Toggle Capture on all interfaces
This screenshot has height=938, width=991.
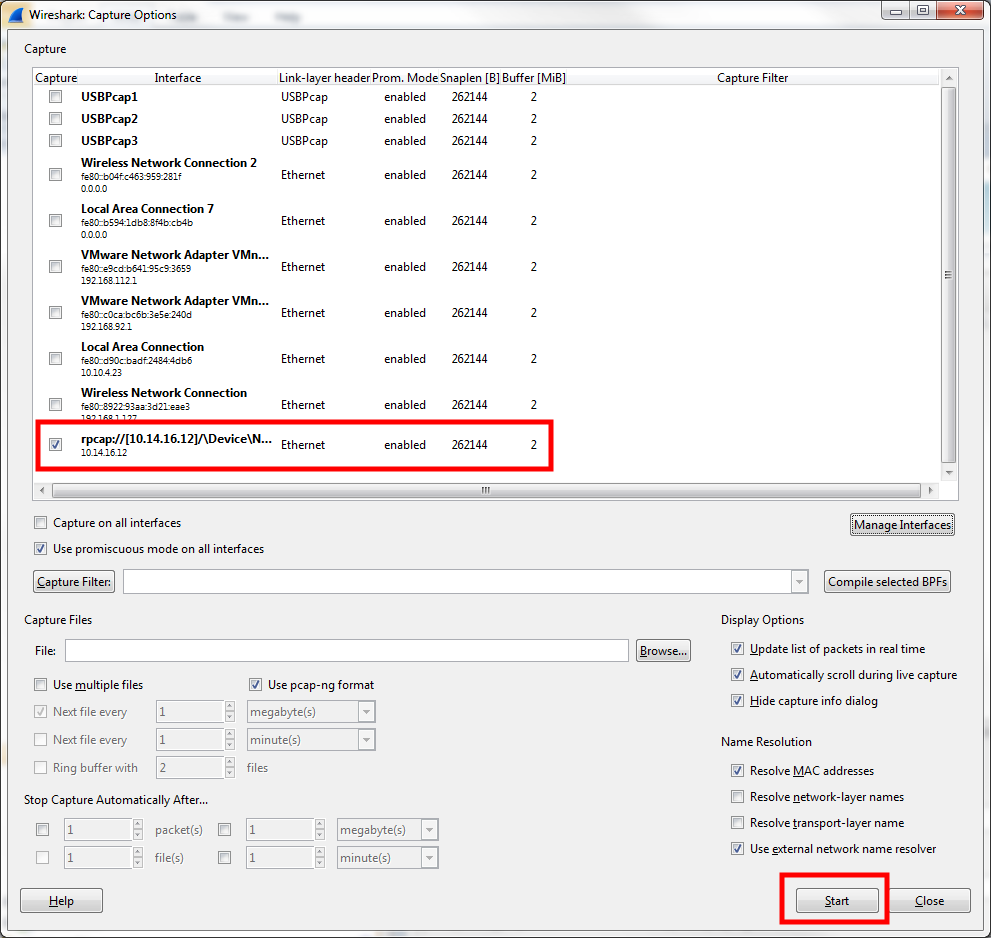coord(41,523)
